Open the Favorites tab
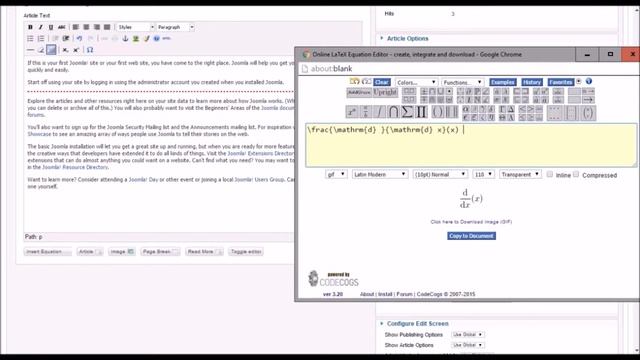The height and width of the screenshot is (360, 640). click(x=560, y=82)
